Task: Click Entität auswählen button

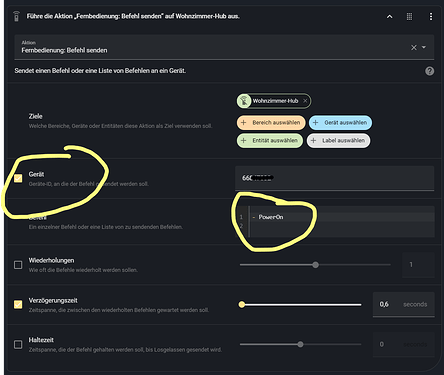Action: click(x=270, y=140)
